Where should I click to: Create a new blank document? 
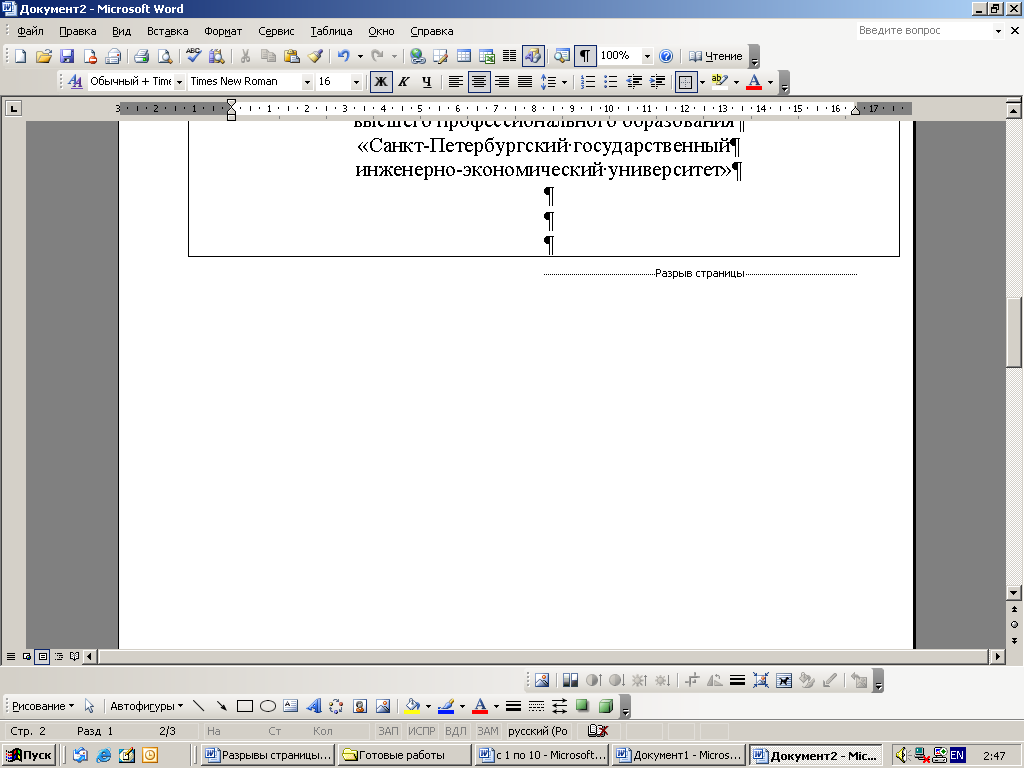click(21, 56)
